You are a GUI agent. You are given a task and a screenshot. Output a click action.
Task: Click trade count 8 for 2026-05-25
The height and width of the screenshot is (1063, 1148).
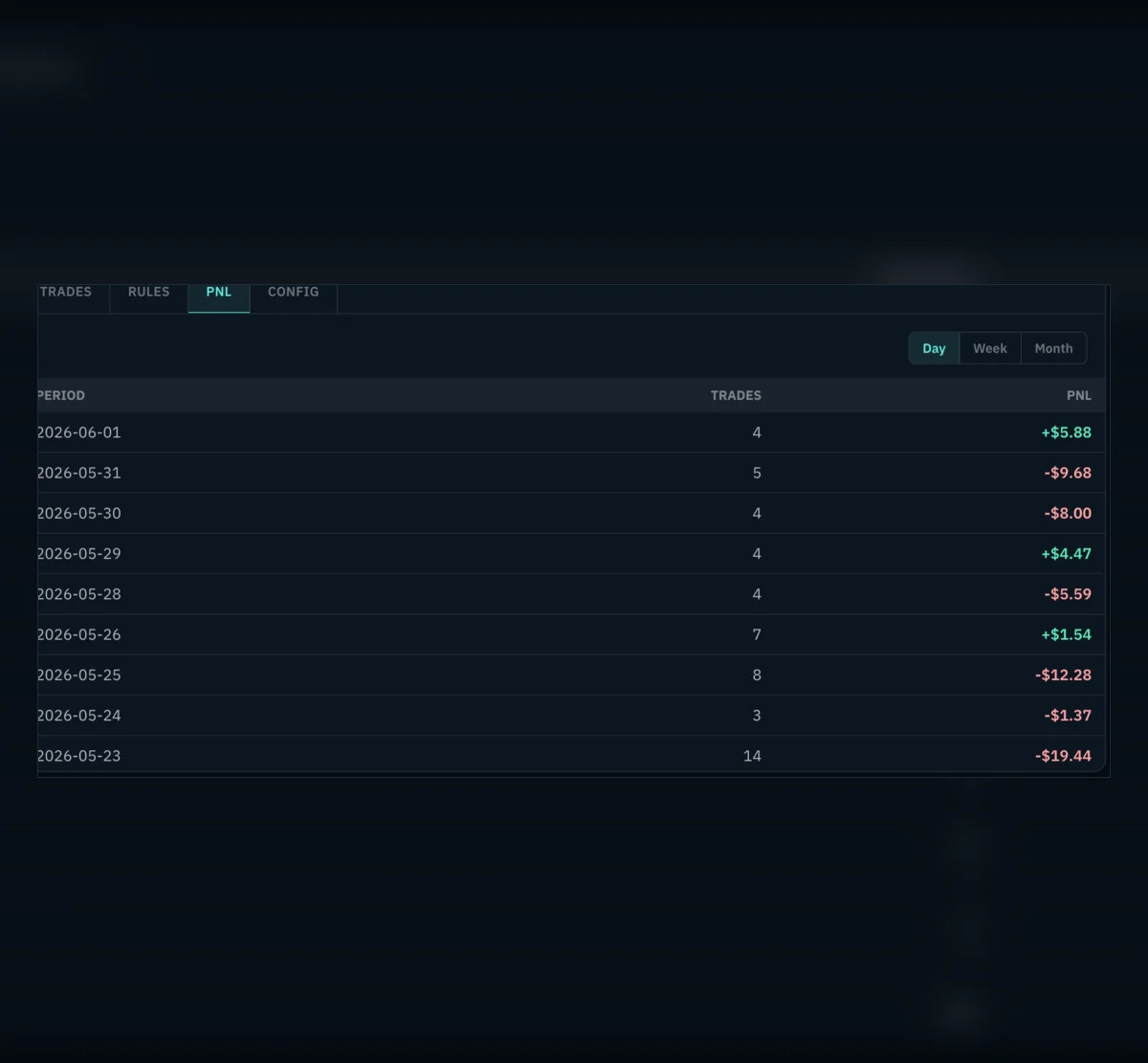(x=757, y=675)
